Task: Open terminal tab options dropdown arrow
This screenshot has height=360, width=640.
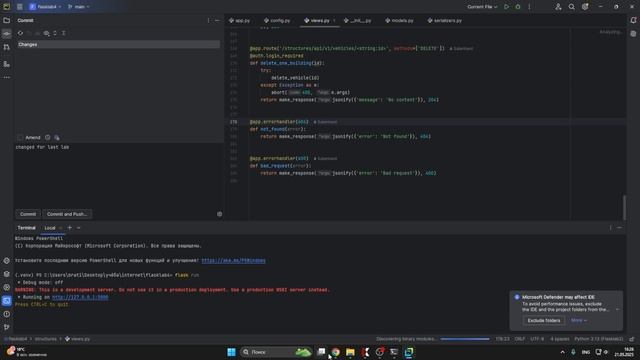Action: coord(78,228)
